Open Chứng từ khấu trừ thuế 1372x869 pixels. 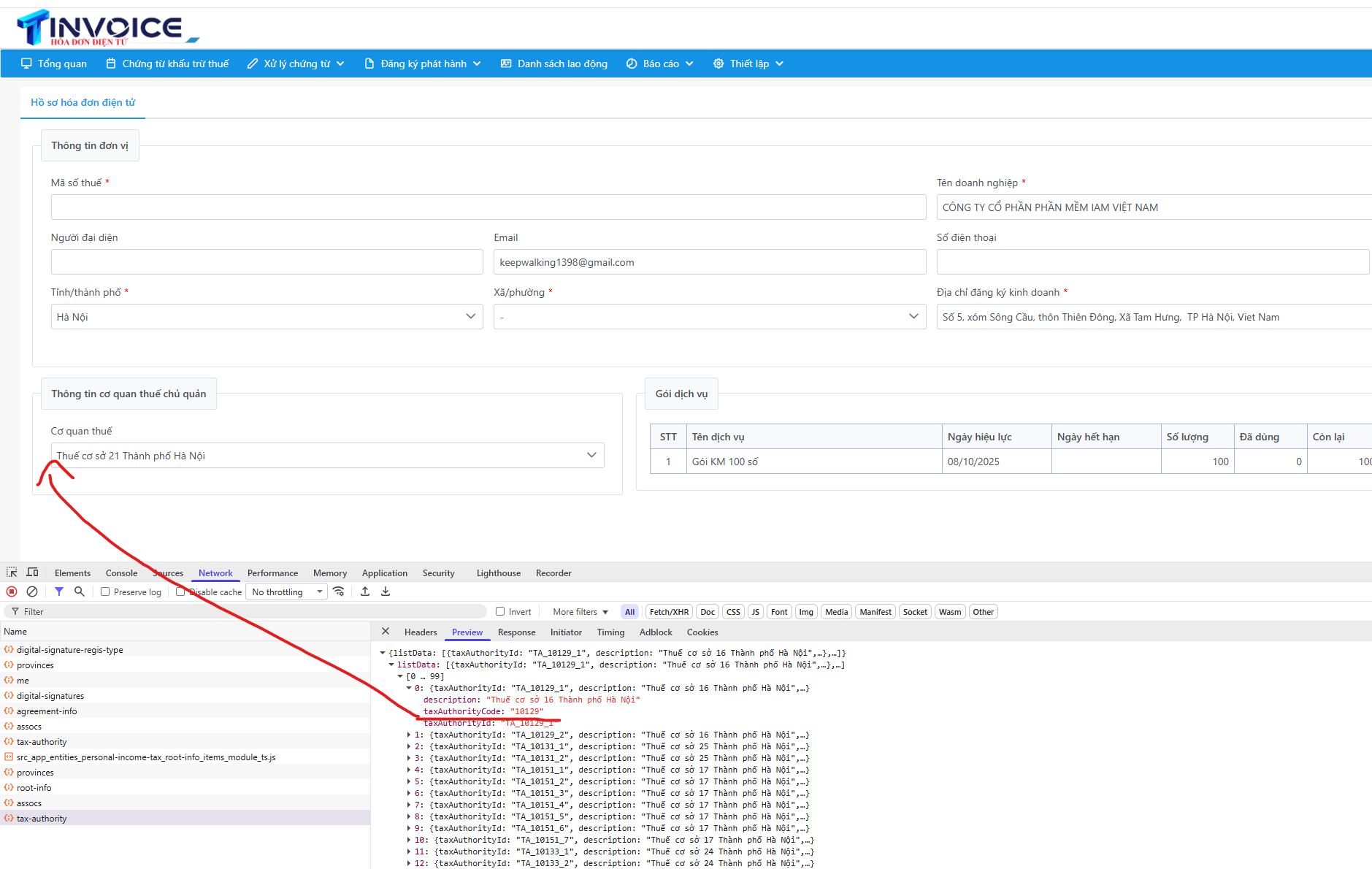coord(167,64)
